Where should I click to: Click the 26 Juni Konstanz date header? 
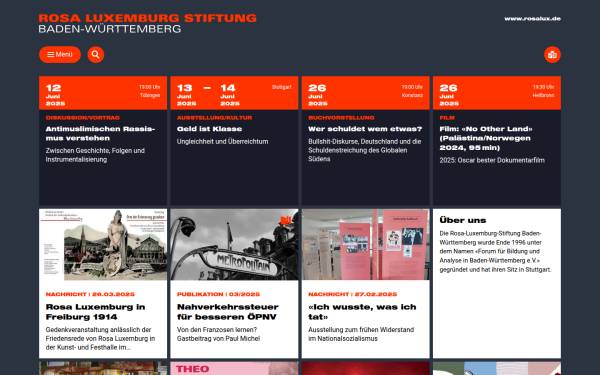pos(365,93)
